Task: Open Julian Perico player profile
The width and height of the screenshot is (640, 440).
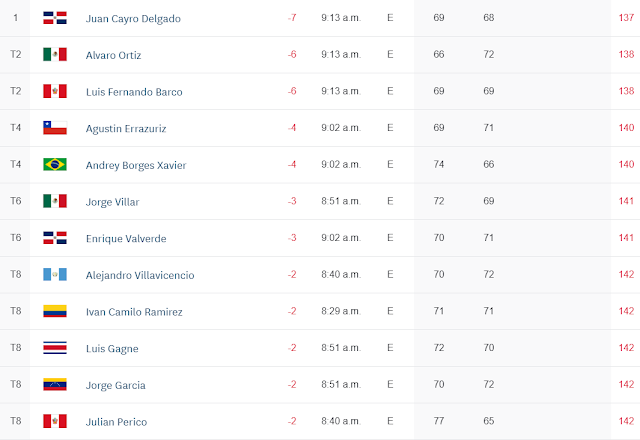Action: click(116, 422)
